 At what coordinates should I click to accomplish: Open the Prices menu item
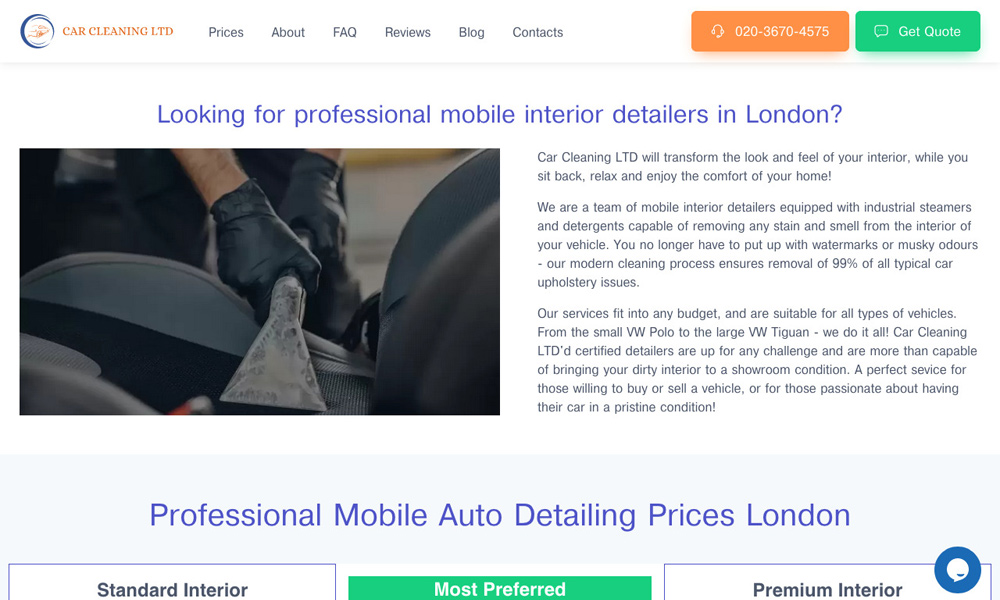[226, 33]
